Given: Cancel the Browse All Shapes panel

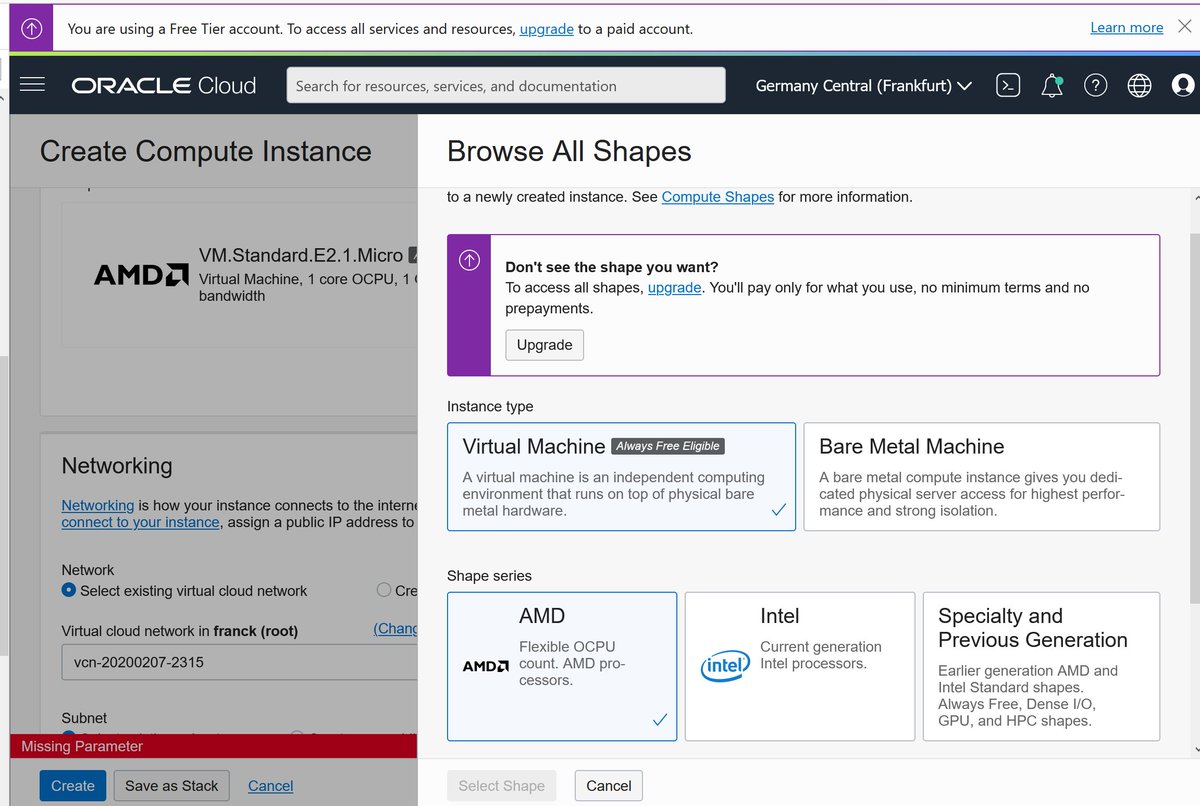Looking at the screenshot, I should pyautogui.click(x=609, y=786).
